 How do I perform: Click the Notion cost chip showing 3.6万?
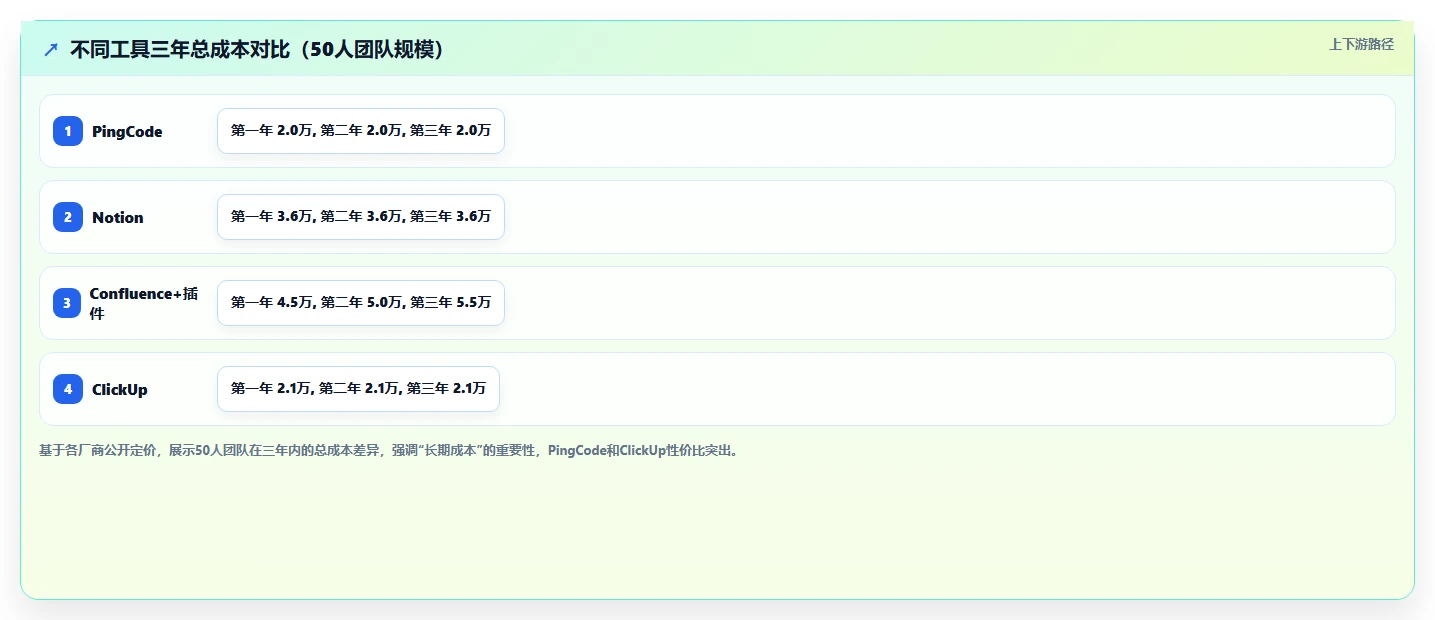[x=361, y=217]
